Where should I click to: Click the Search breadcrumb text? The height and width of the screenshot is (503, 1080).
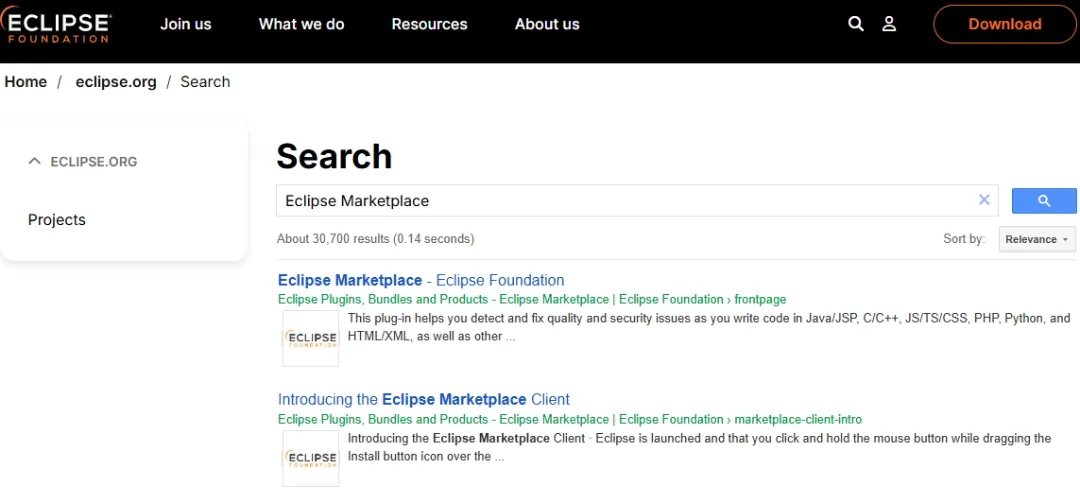(x=205, y=82)
